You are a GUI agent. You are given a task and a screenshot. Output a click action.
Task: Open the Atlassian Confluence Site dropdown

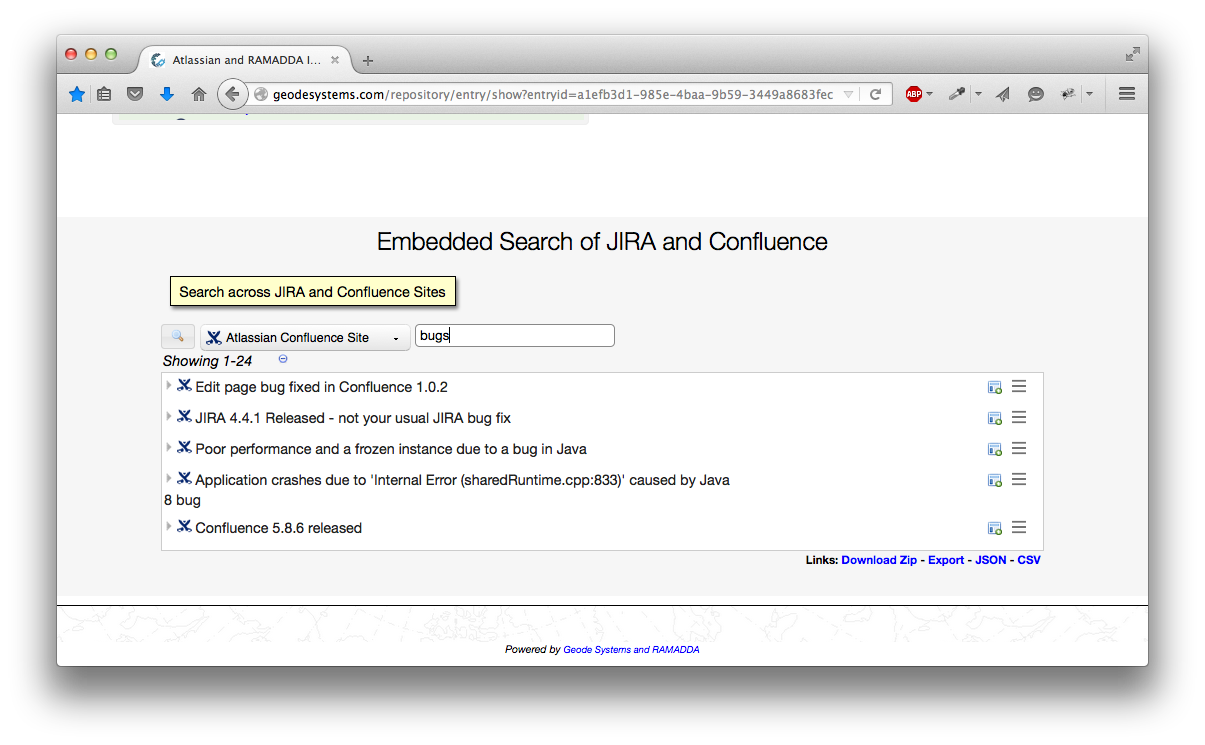[305, 338]
